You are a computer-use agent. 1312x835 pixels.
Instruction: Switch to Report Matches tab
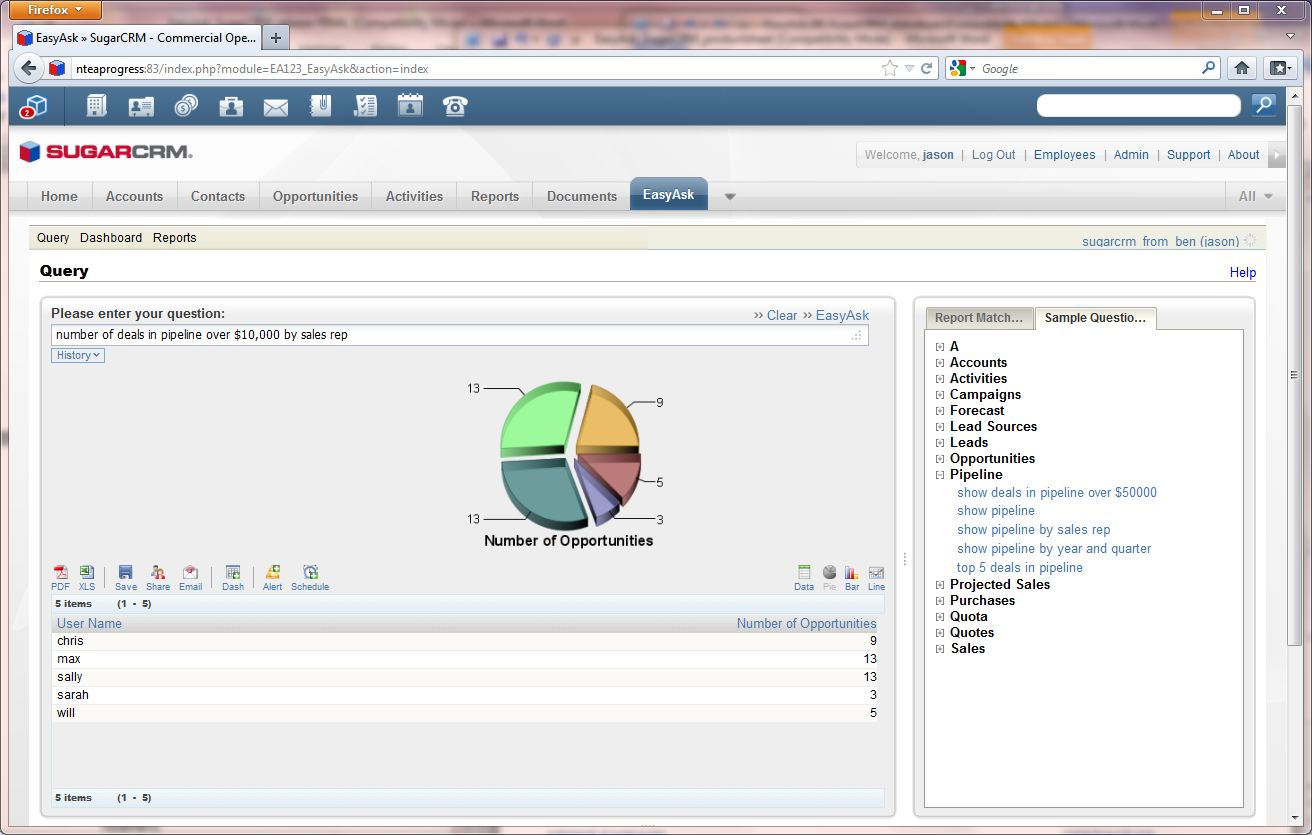click(x=979, y=318)
